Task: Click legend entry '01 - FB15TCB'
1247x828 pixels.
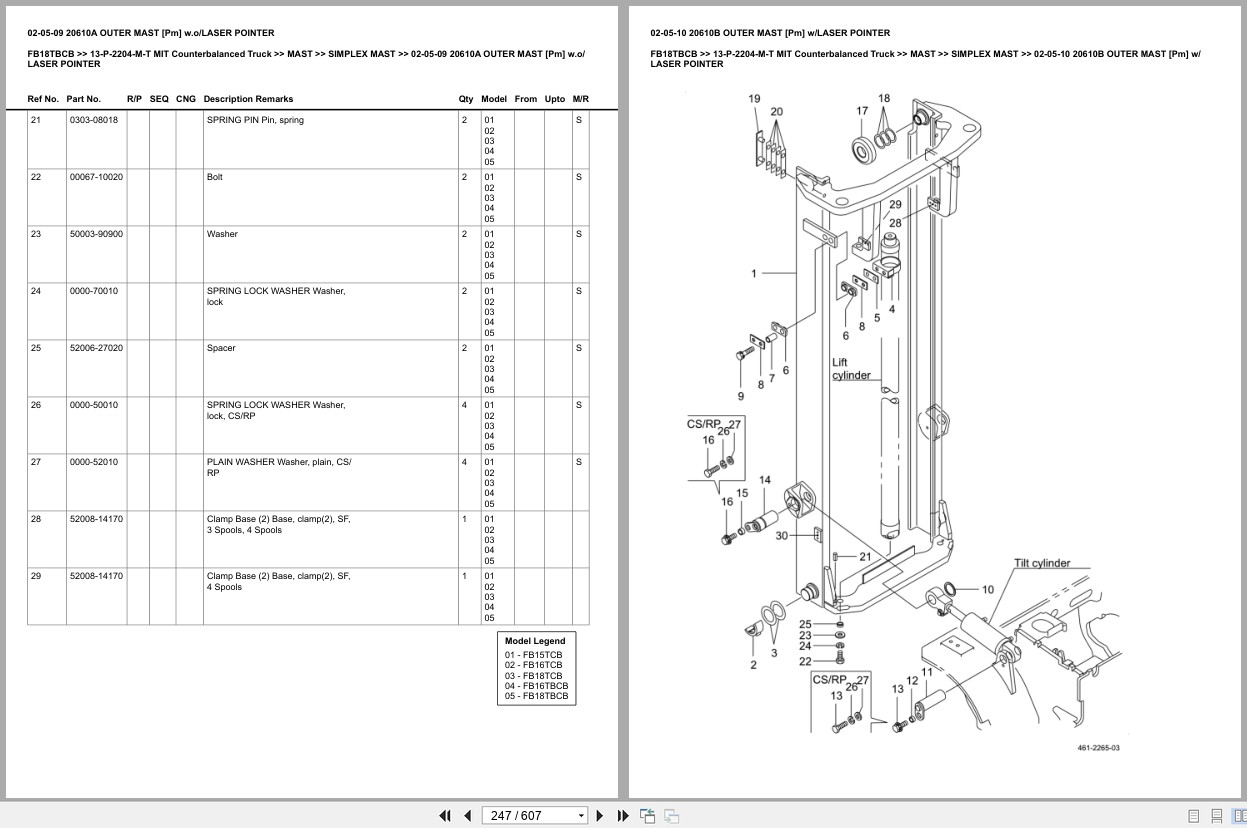Action: click(x=533, y=655)
